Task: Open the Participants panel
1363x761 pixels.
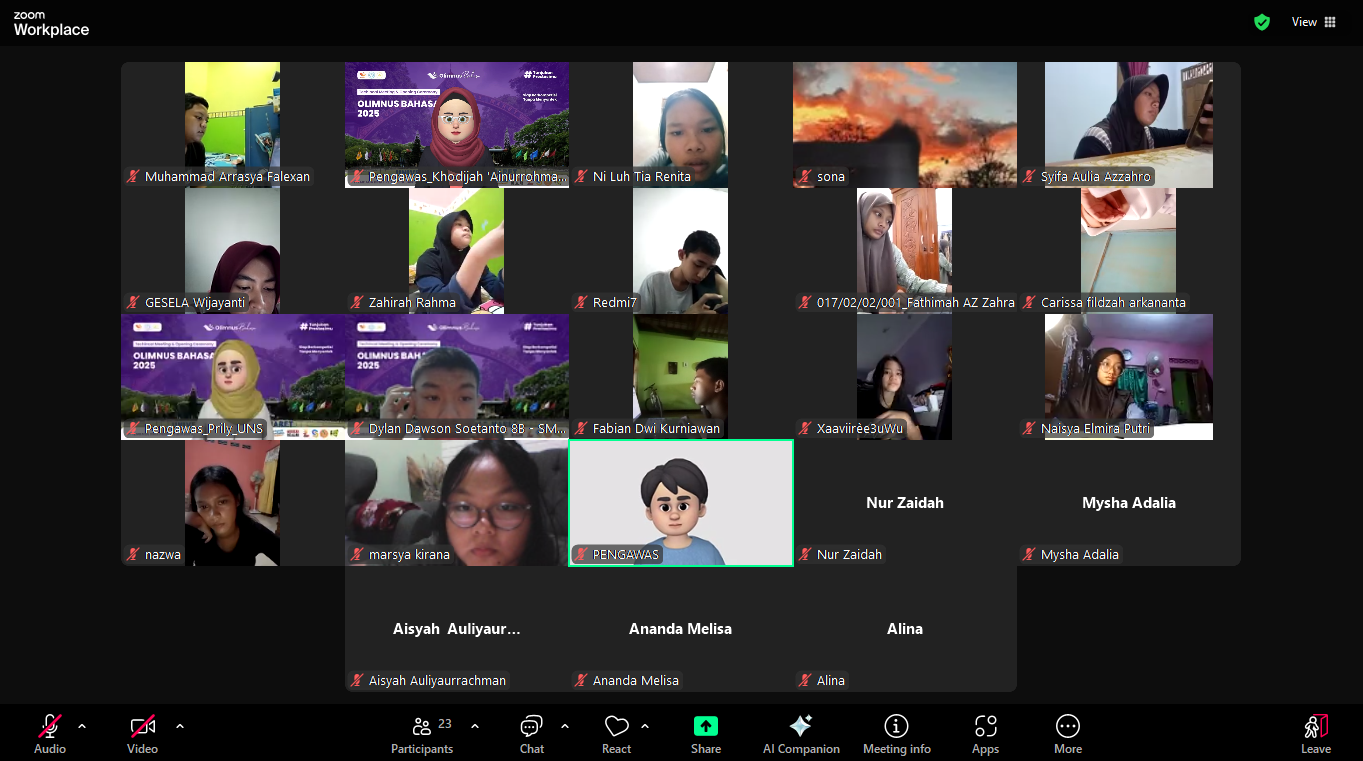Action: coord(422,734)
